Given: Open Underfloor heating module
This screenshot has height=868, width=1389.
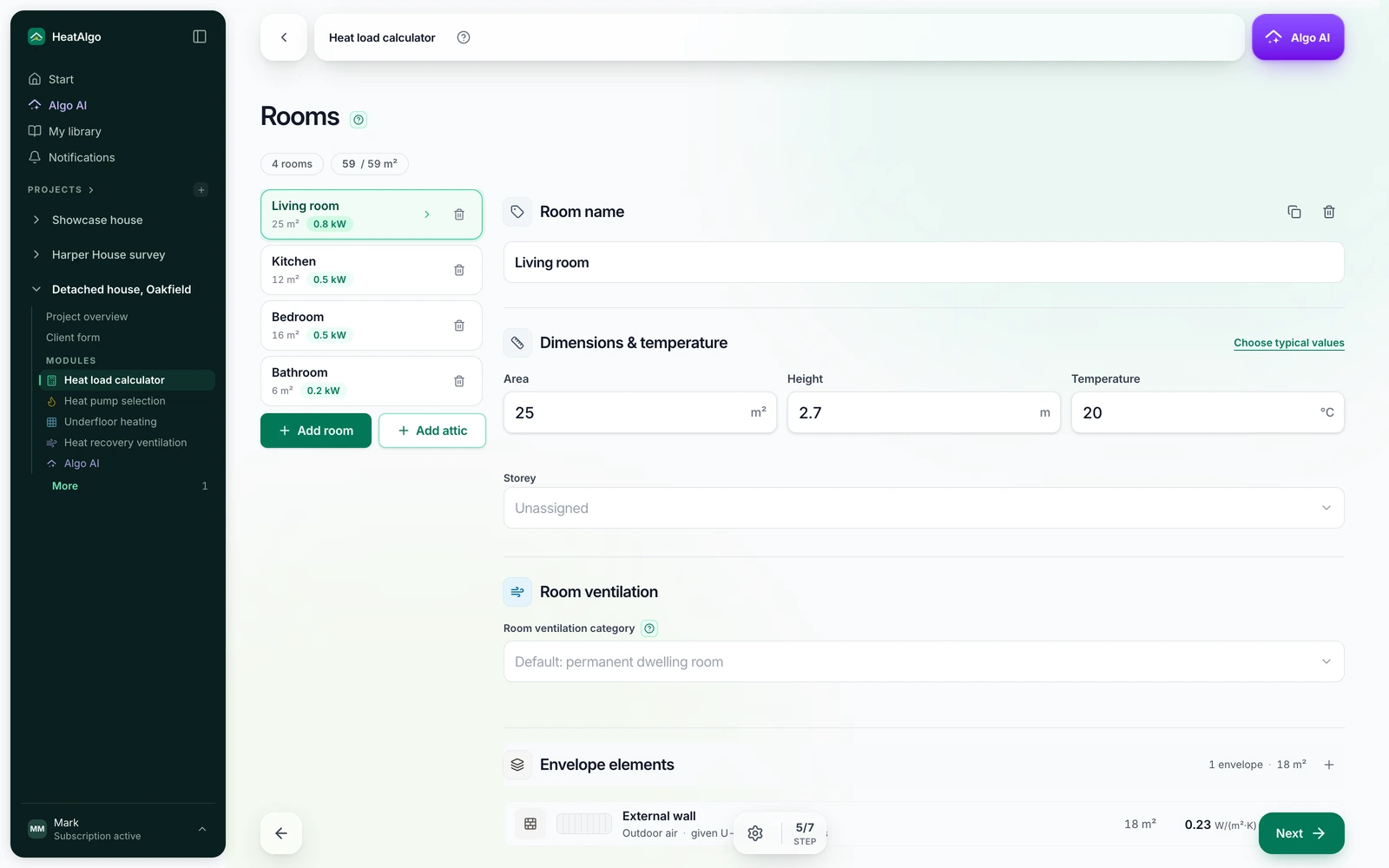Looking at the screenshot, I should (110, 422).
